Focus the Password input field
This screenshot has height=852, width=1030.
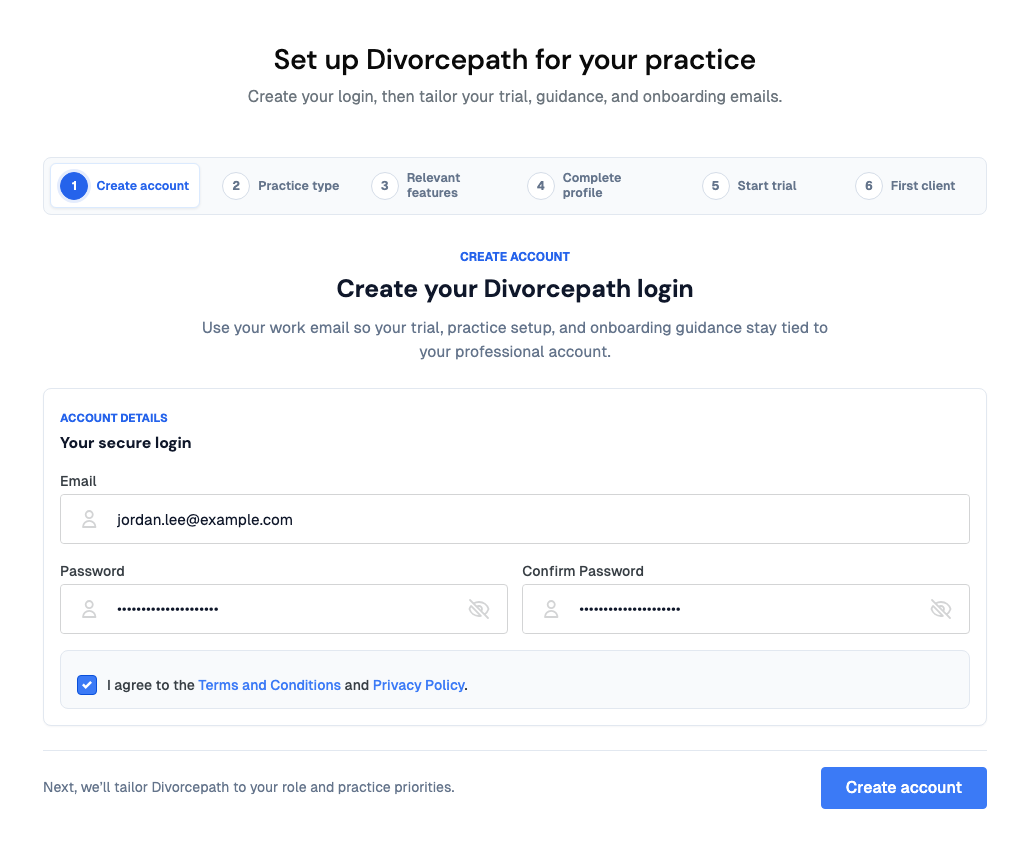pyautogui.click(x=284, y=609)
